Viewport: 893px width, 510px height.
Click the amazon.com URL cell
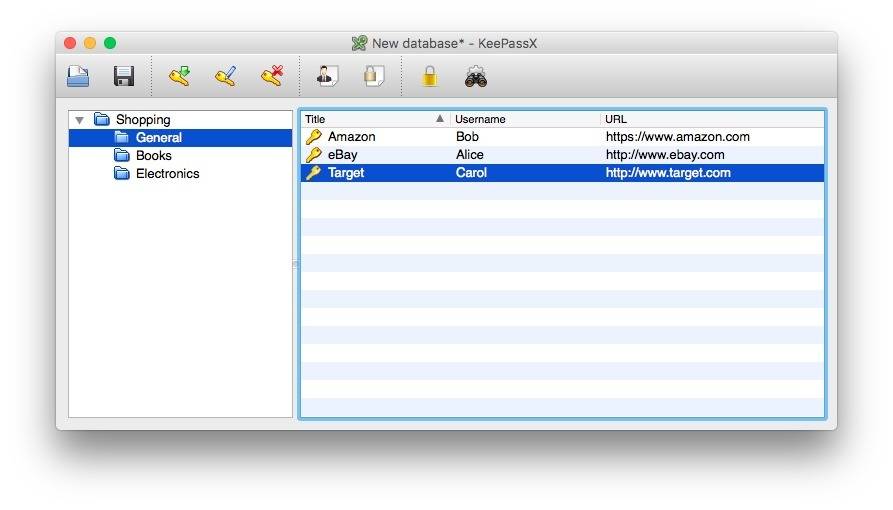(x=678, y=137)
